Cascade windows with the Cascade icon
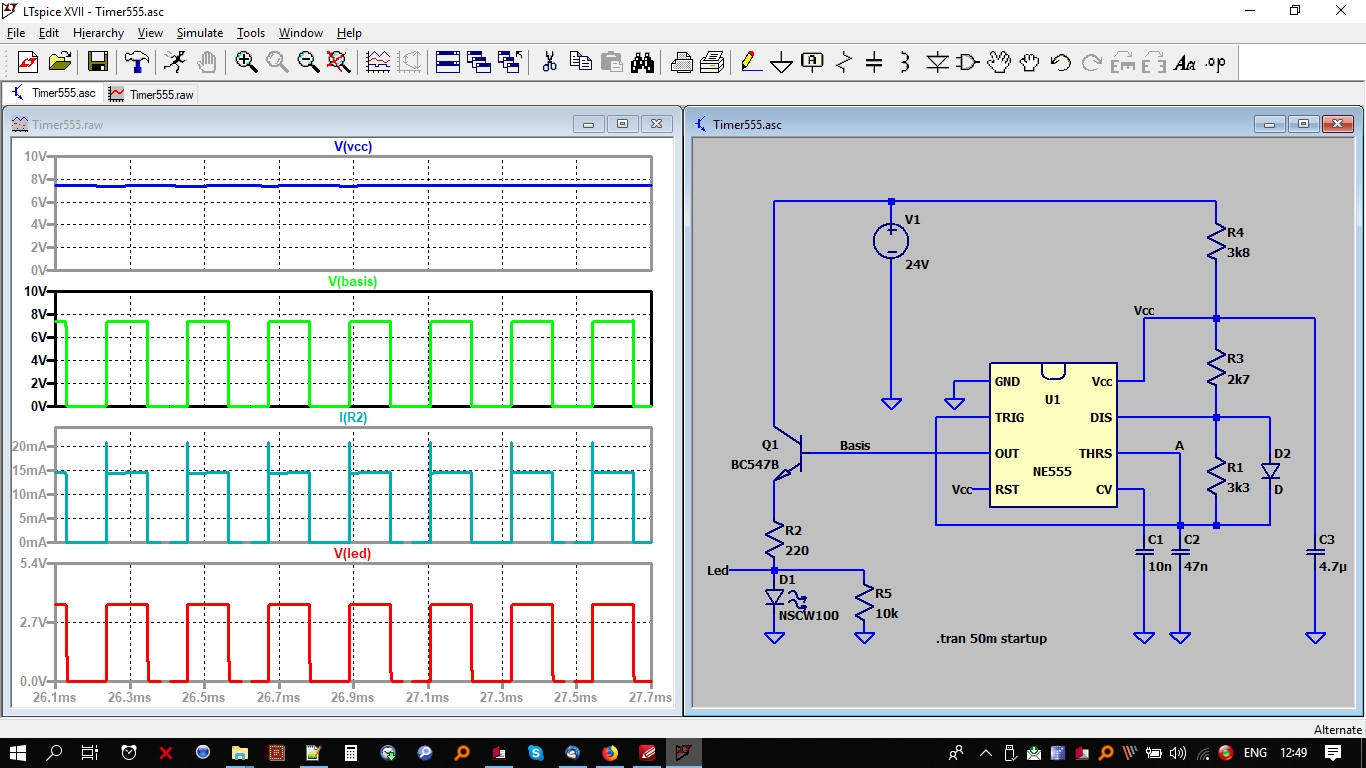Image resolution: width=1366 pixels, height=768 pixels. pyautogui.click(x=479, y=62)
